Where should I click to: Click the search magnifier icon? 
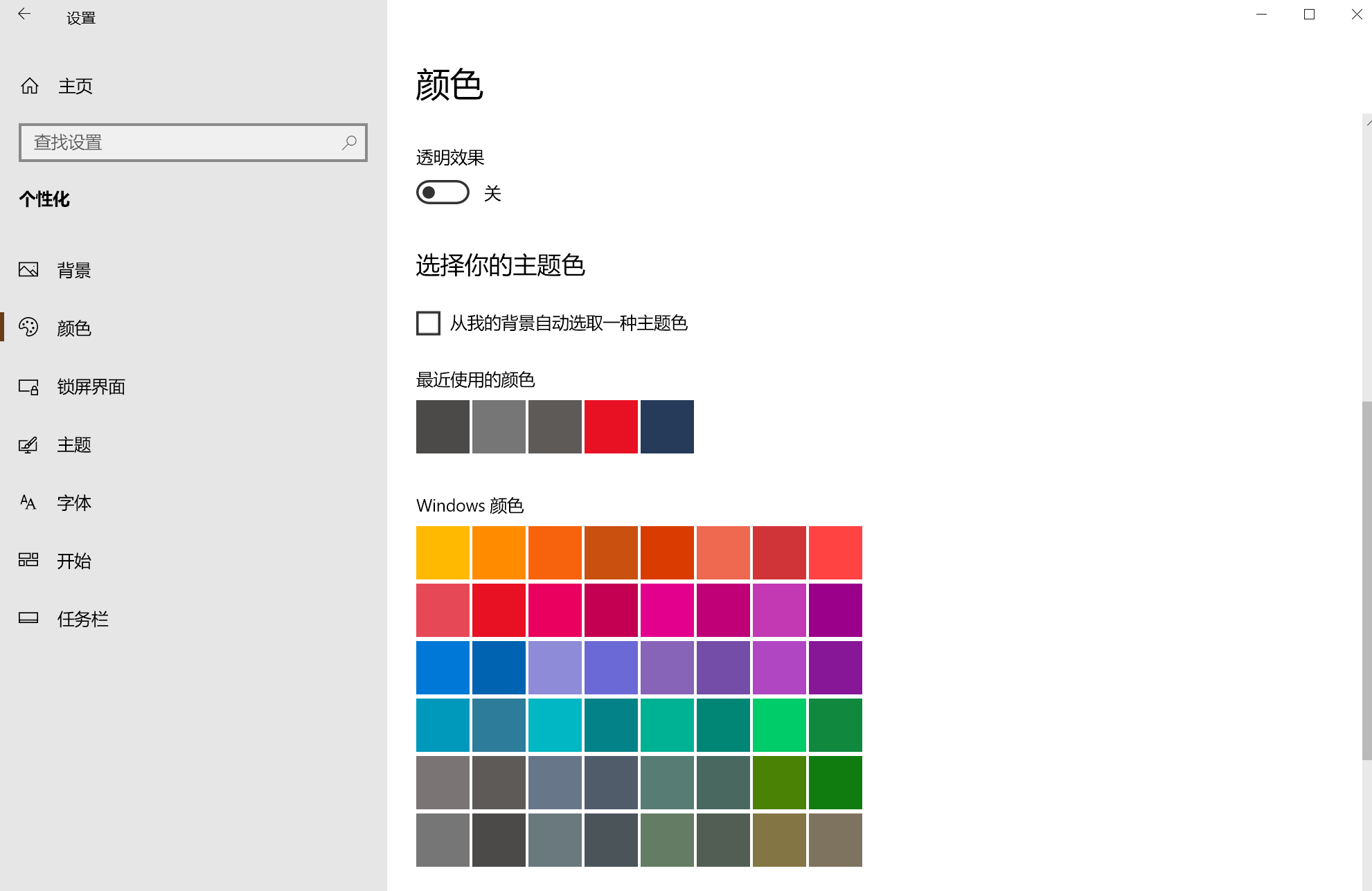[349, 143]
